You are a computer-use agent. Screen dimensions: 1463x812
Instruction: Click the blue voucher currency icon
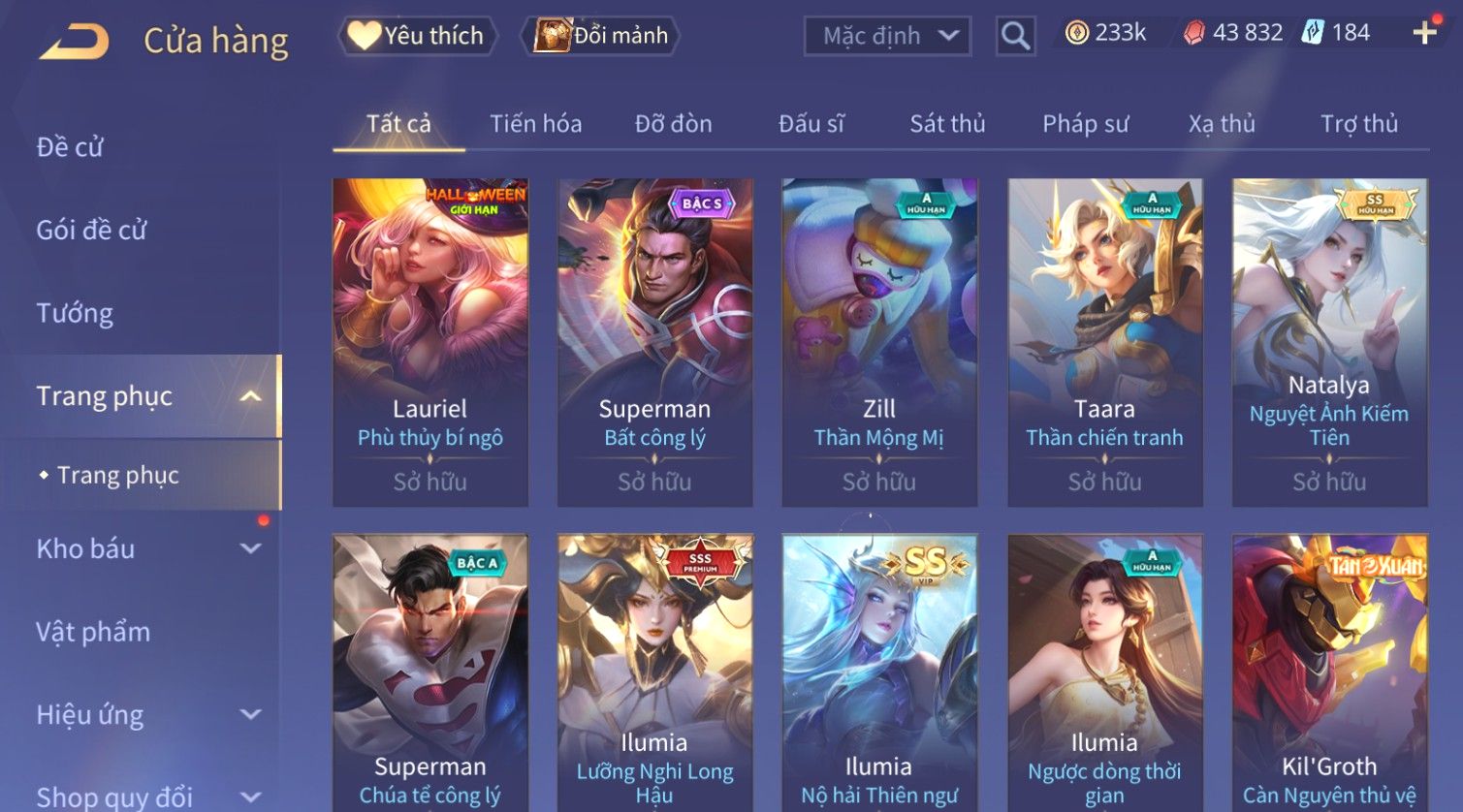[x=1313, y=33]
